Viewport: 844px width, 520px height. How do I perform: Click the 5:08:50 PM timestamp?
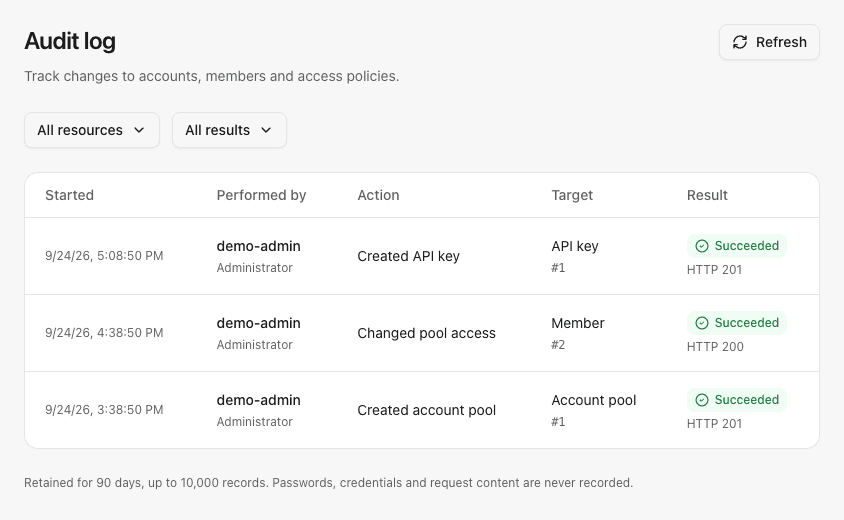point(104,256)
